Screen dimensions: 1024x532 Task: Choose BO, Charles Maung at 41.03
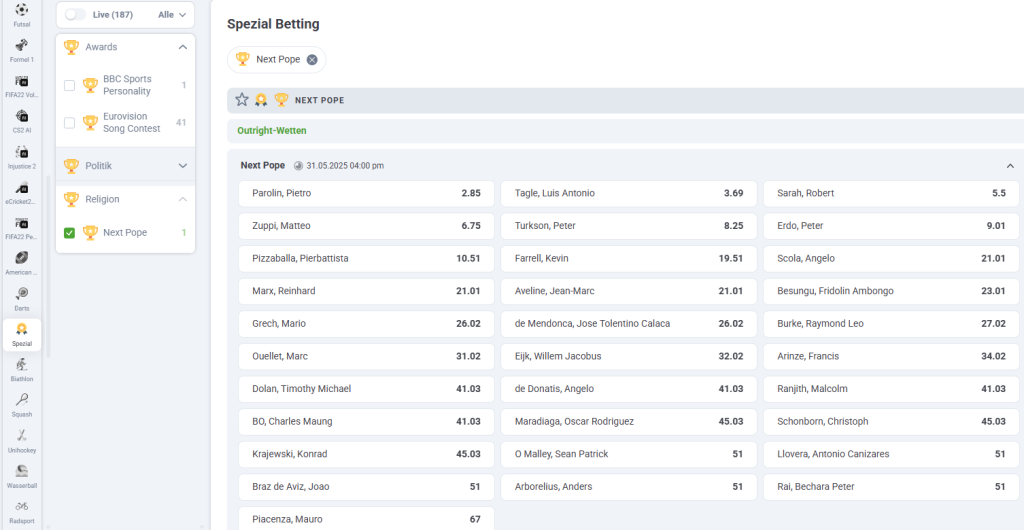click(366, 422)
